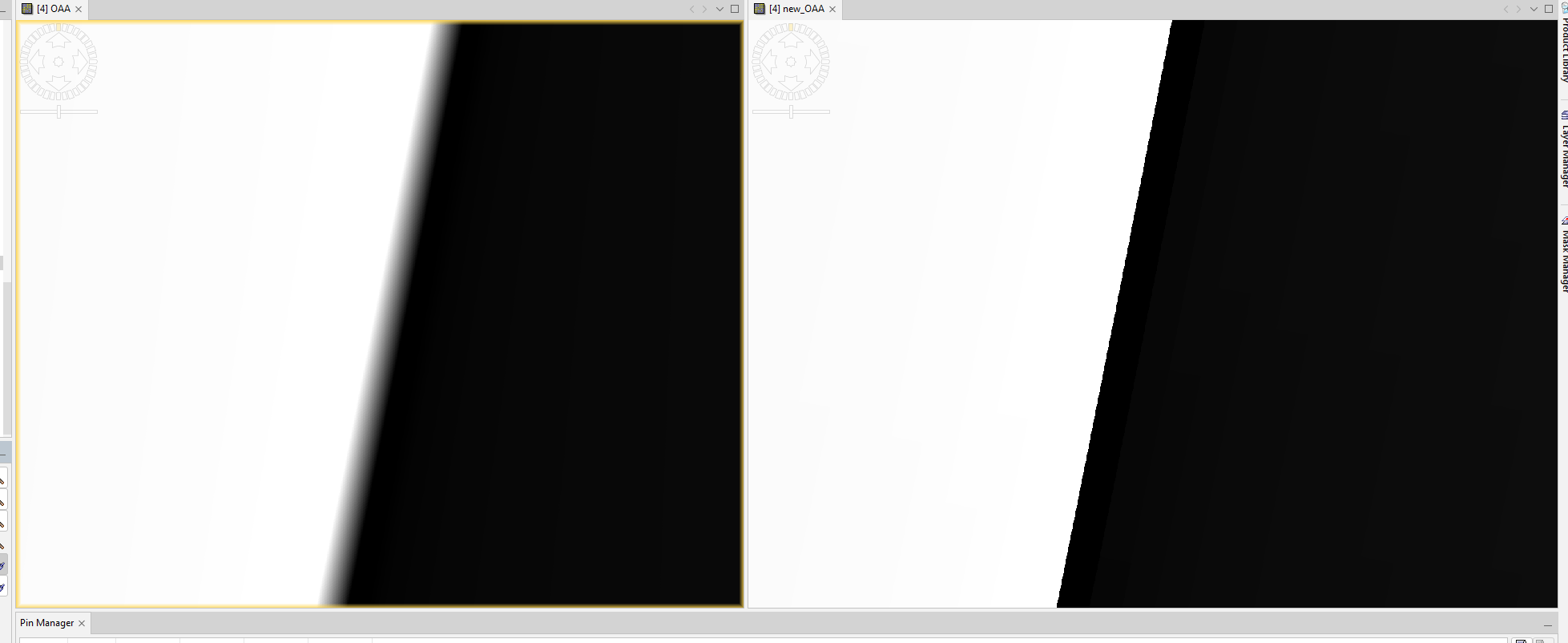Minimize the Pin Manager panel
Image resolution: width=1568 pixels, height=643 pixels.
pos(1547,625)
